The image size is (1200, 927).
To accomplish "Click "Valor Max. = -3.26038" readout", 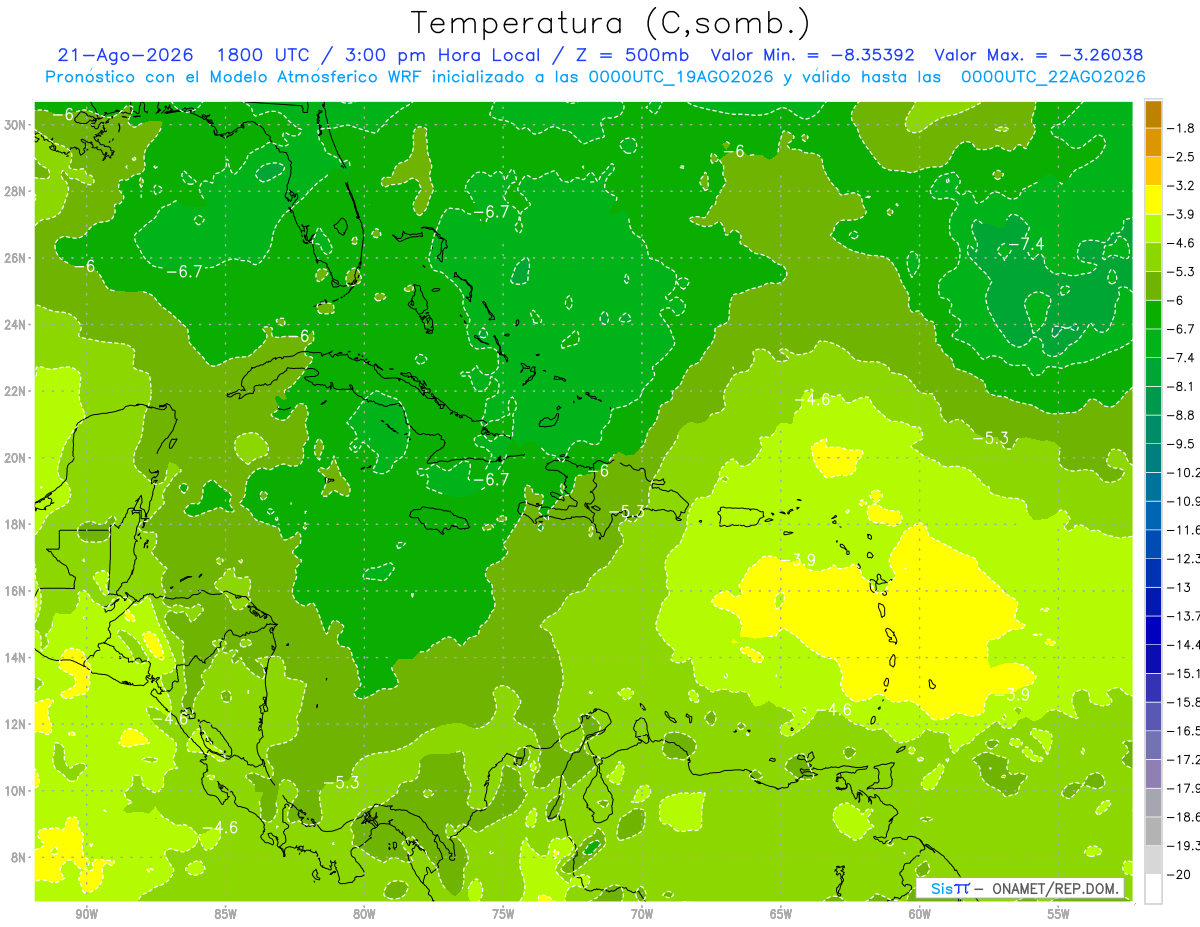I will [x=1038, y=55].
